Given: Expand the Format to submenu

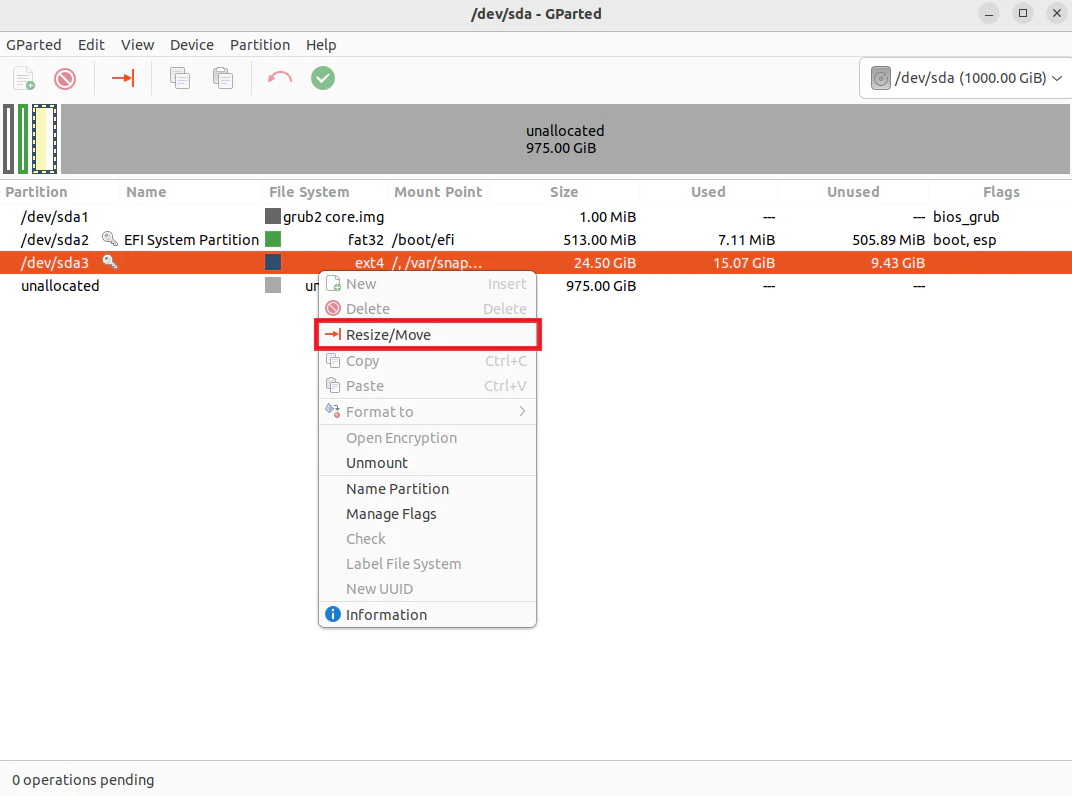Looking at the screenshot, I should point(427,412).
